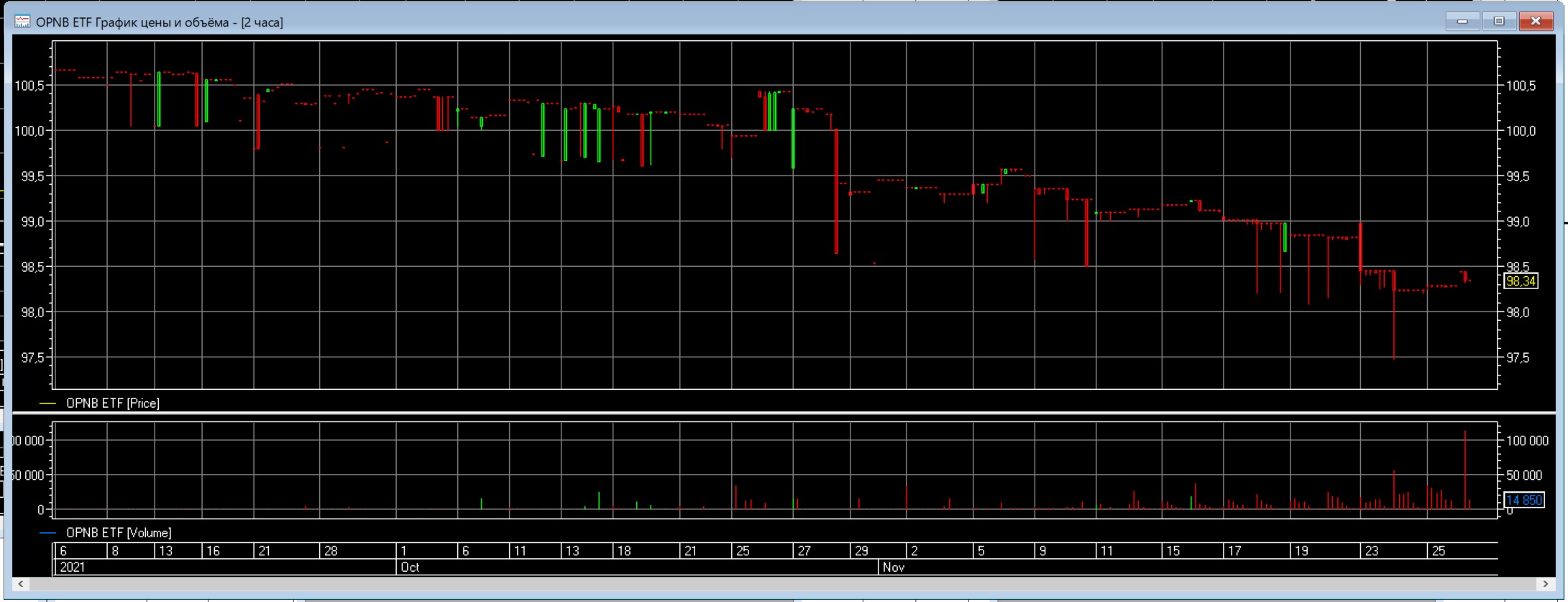The image size is (1568, 602).
Task: Click the chart window icon in title bar
Action: click(x=22, y=22)
